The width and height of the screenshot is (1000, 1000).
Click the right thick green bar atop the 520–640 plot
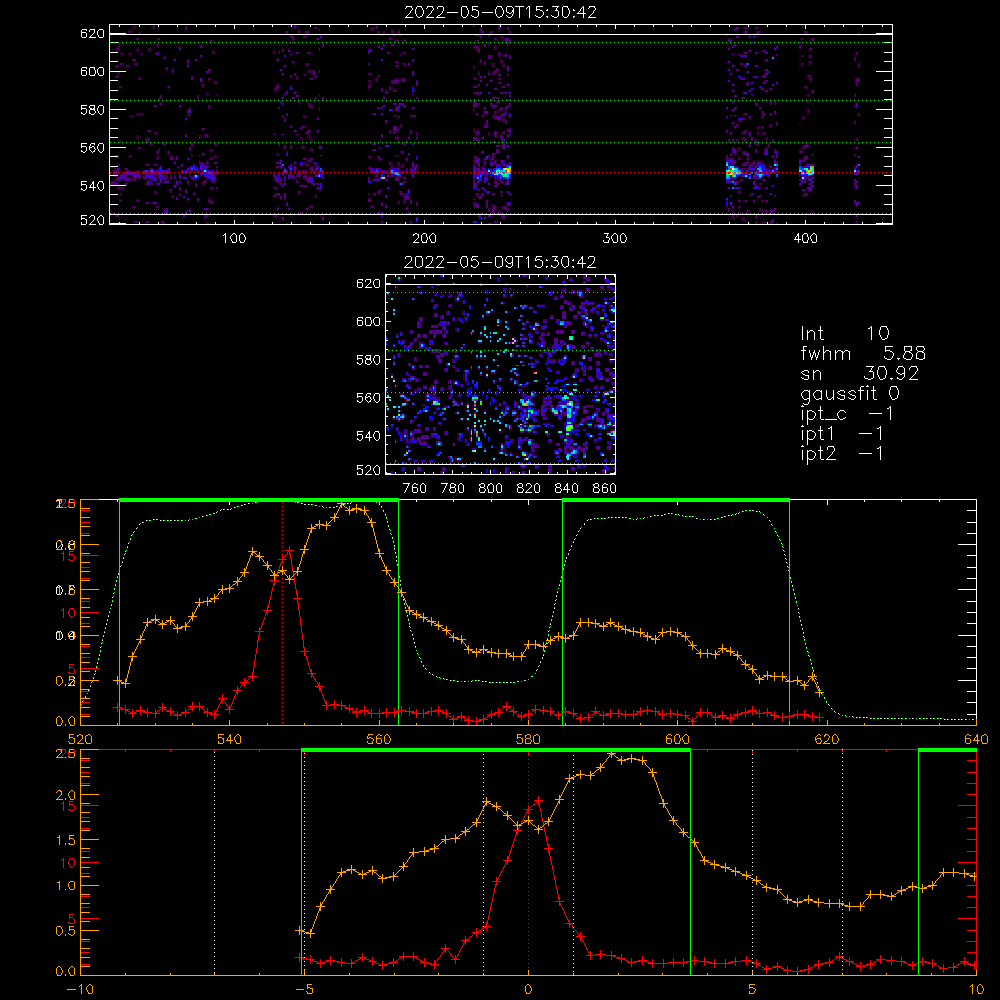676,500
